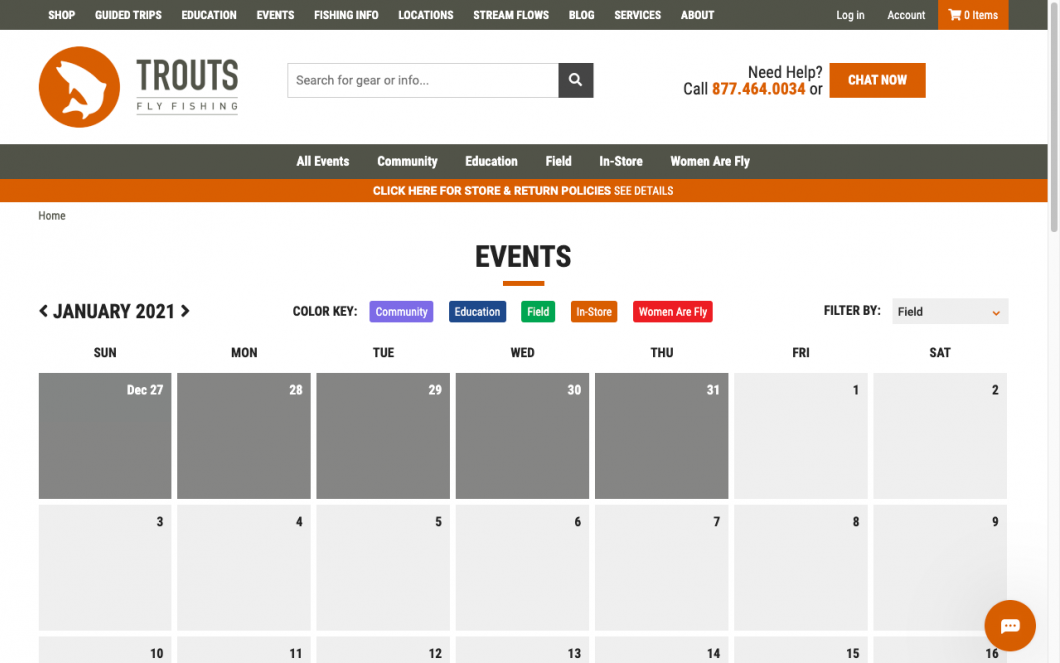This screenshot has width=1060, height=663.
Task: Select the January 1 calendar cell
Action: click(801, 436)
